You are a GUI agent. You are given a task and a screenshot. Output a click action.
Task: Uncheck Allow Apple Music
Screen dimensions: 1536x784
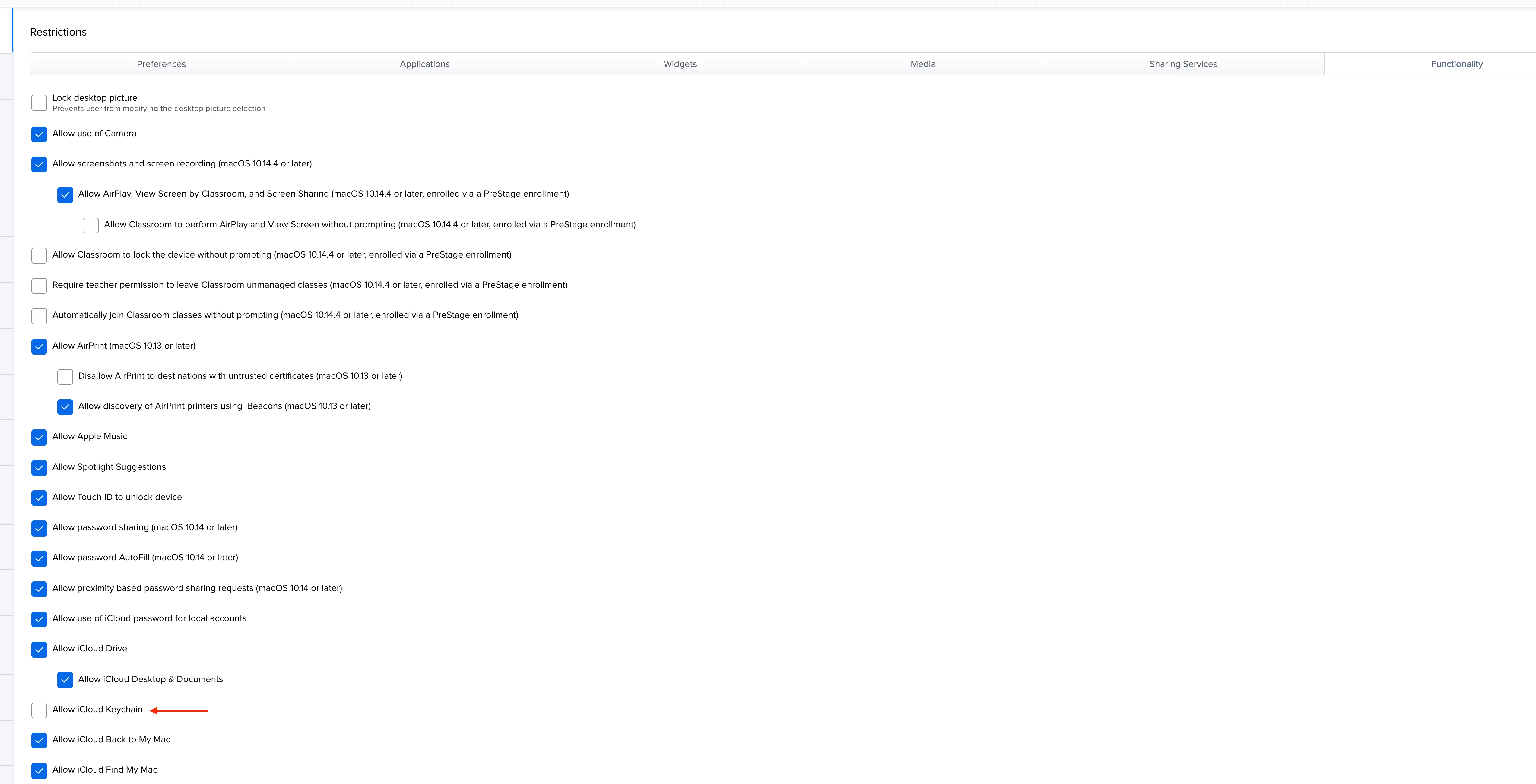(x=39, y=438)
